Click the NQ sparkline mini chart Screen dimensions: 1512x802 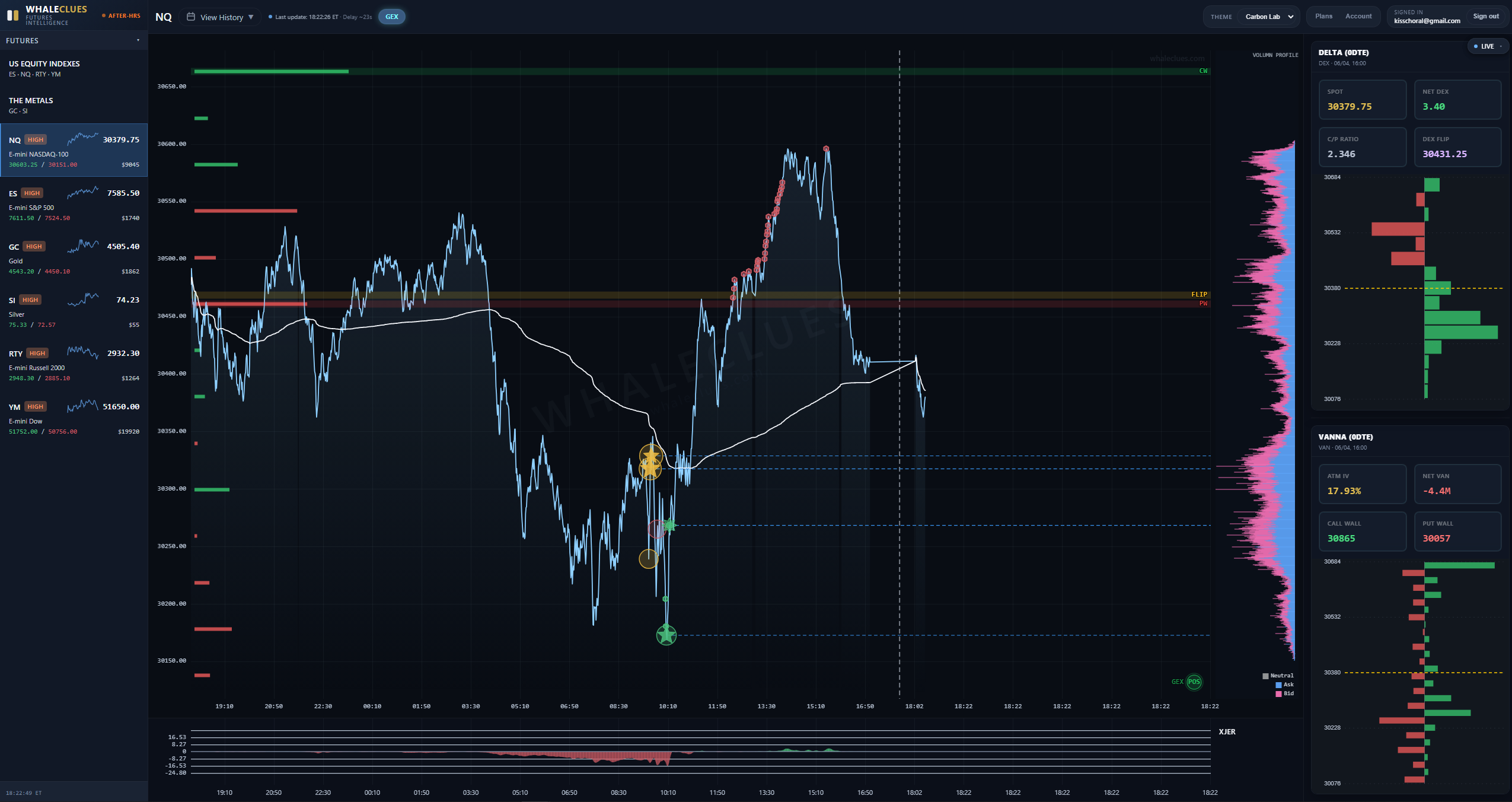coord(82,139)
